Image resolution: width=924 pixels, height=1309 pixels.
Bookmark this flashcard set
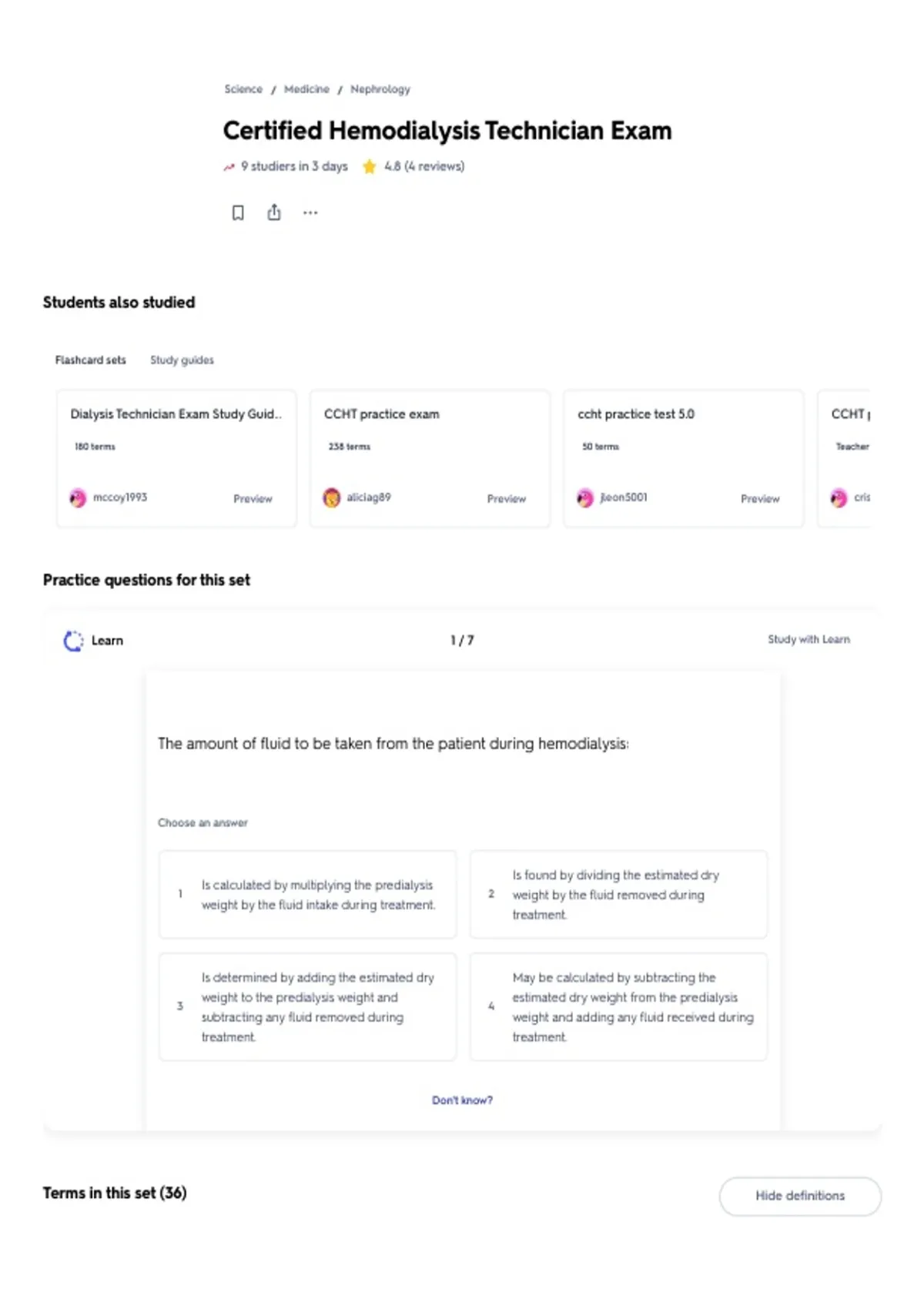238,213
